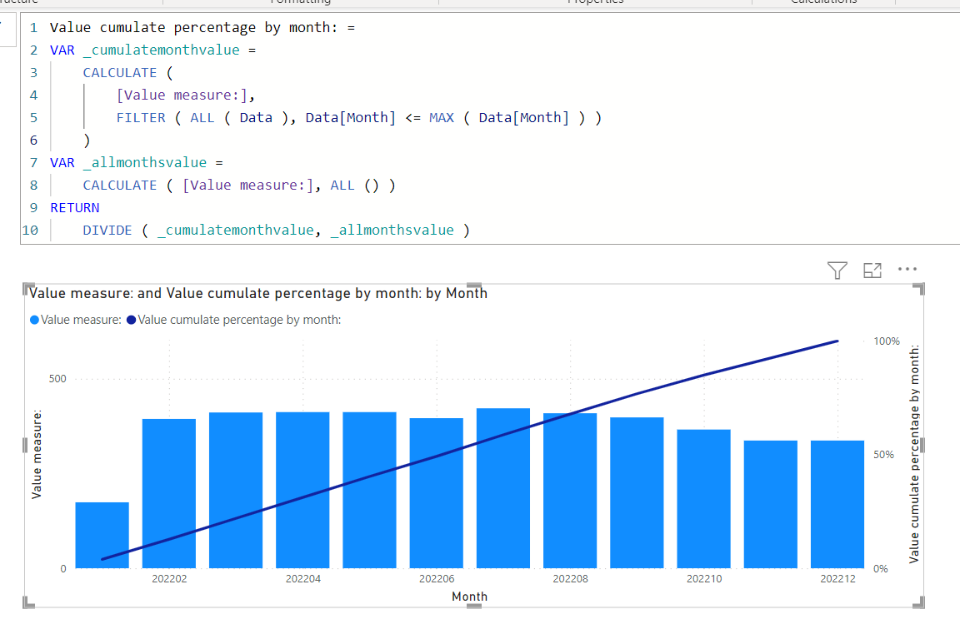Click the bottom-center resize handle of the visual
Image resolution: width=960 pixels, height=643 pixels.
point(474,606)
